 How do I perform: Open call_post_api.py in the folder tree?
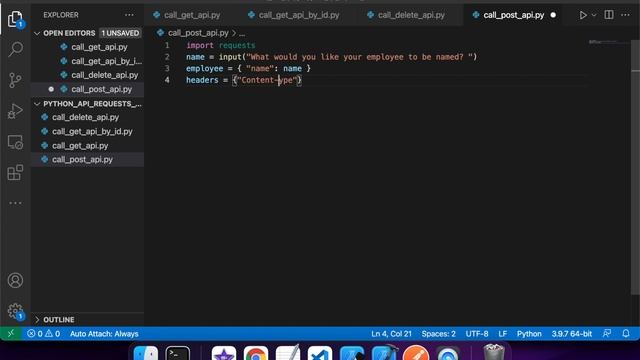(82, 160)
